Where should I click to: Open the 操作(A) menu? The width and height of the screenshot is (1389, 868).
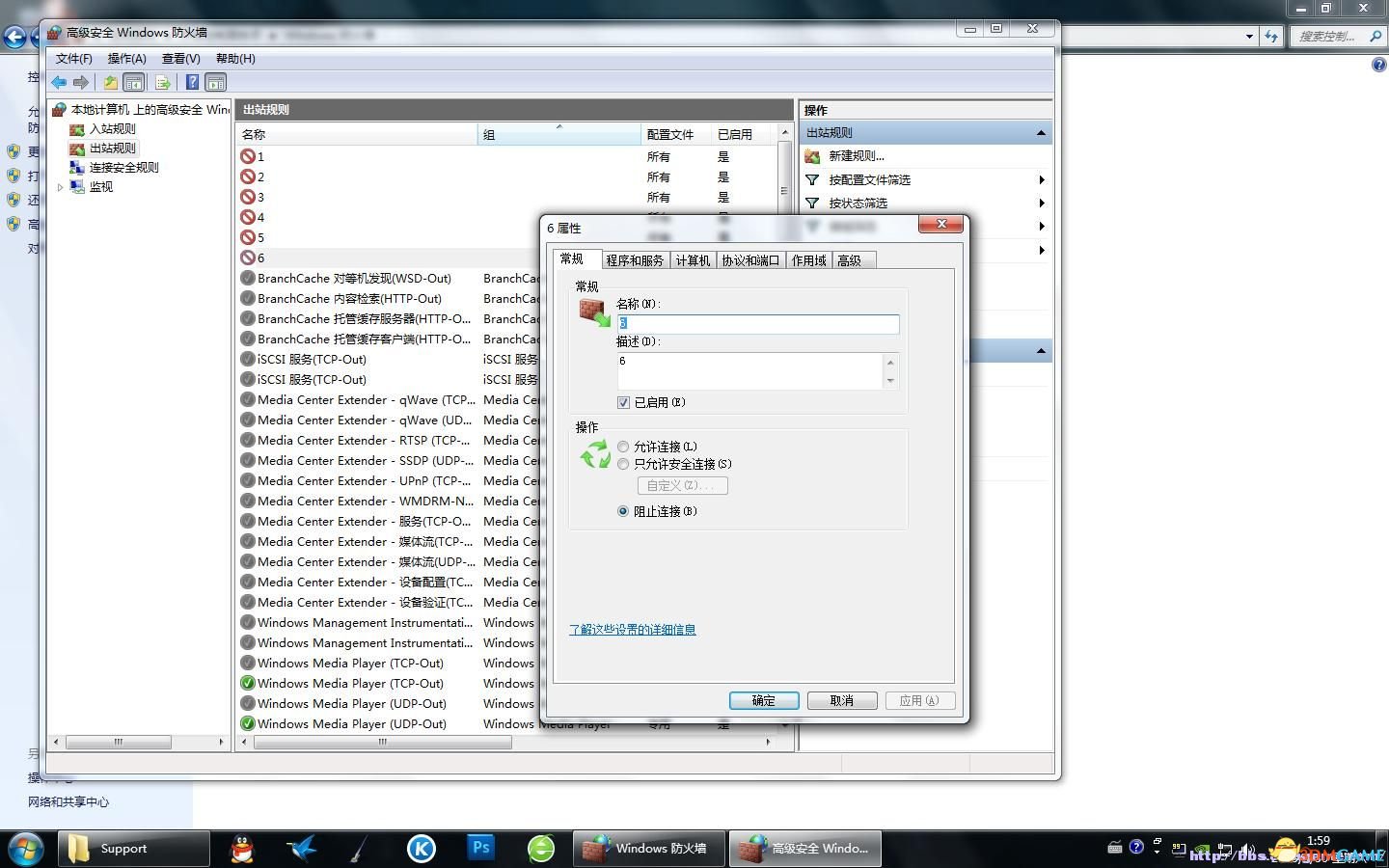tap(127, 59)
